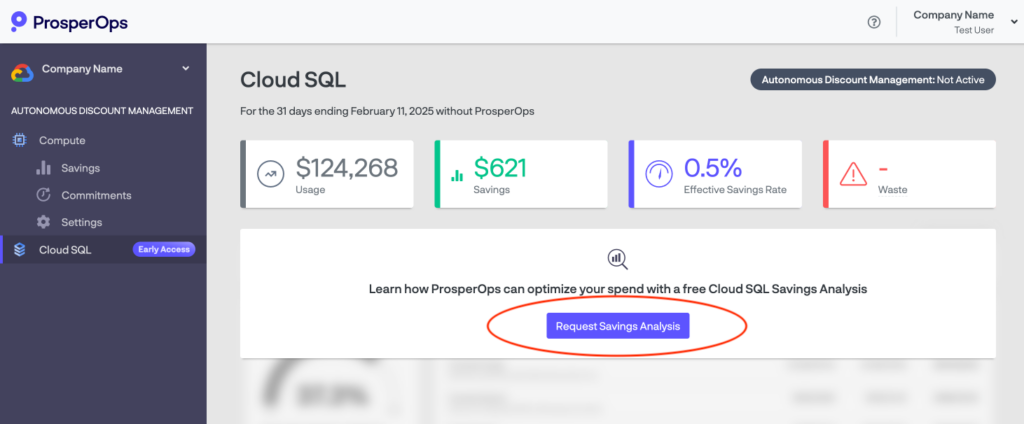Click the Early Access badge
1024x424 pixels.
click(x=164, y=250)
